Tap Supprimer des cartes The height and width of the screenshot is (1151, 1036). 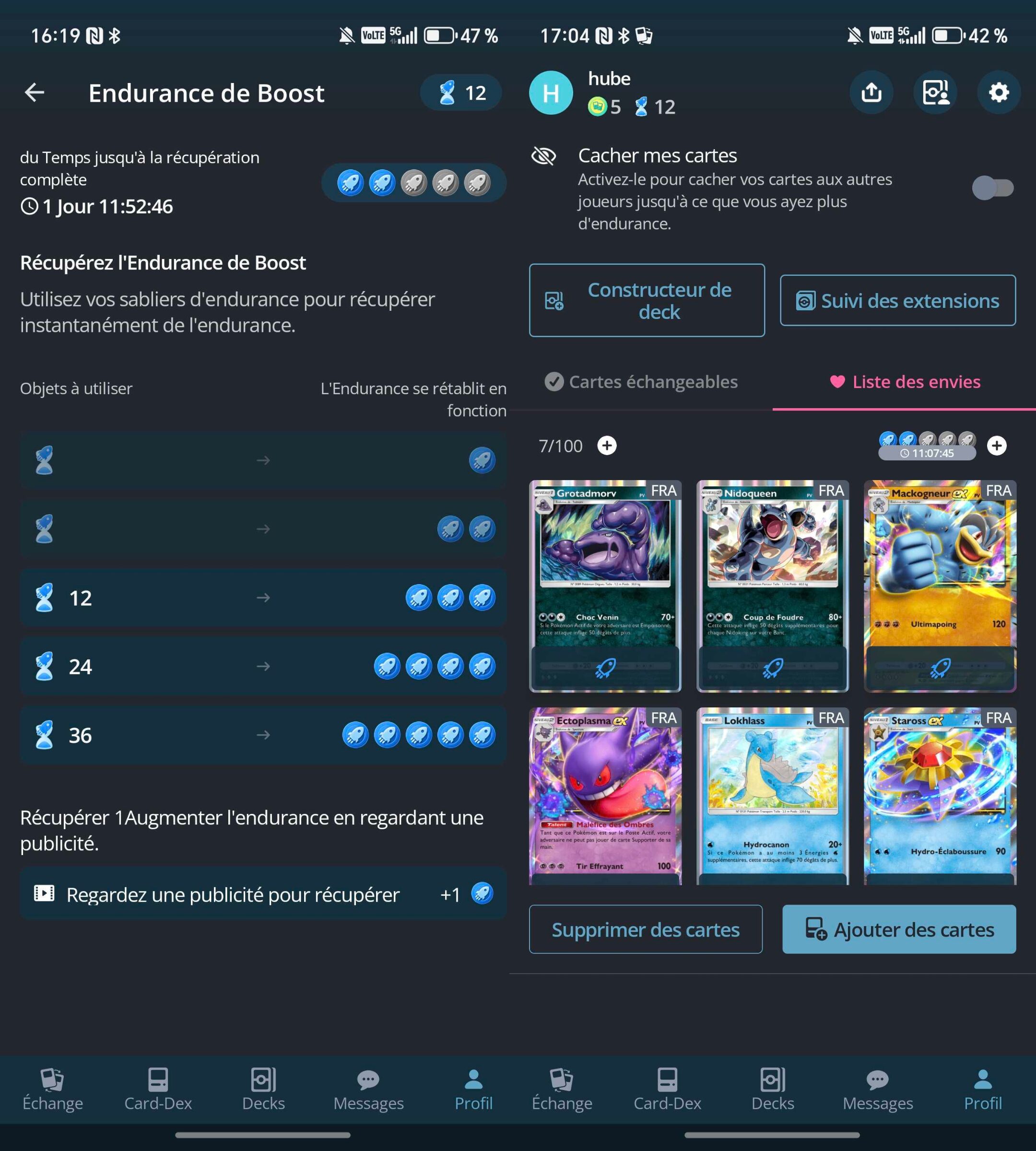[x=646, y=929]
